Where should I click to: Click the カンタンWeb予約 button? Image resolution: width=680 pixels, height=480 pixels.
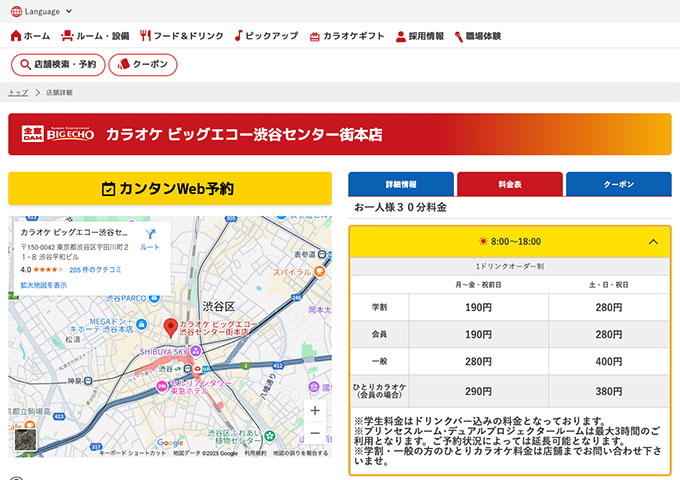[x=170, y=188]
